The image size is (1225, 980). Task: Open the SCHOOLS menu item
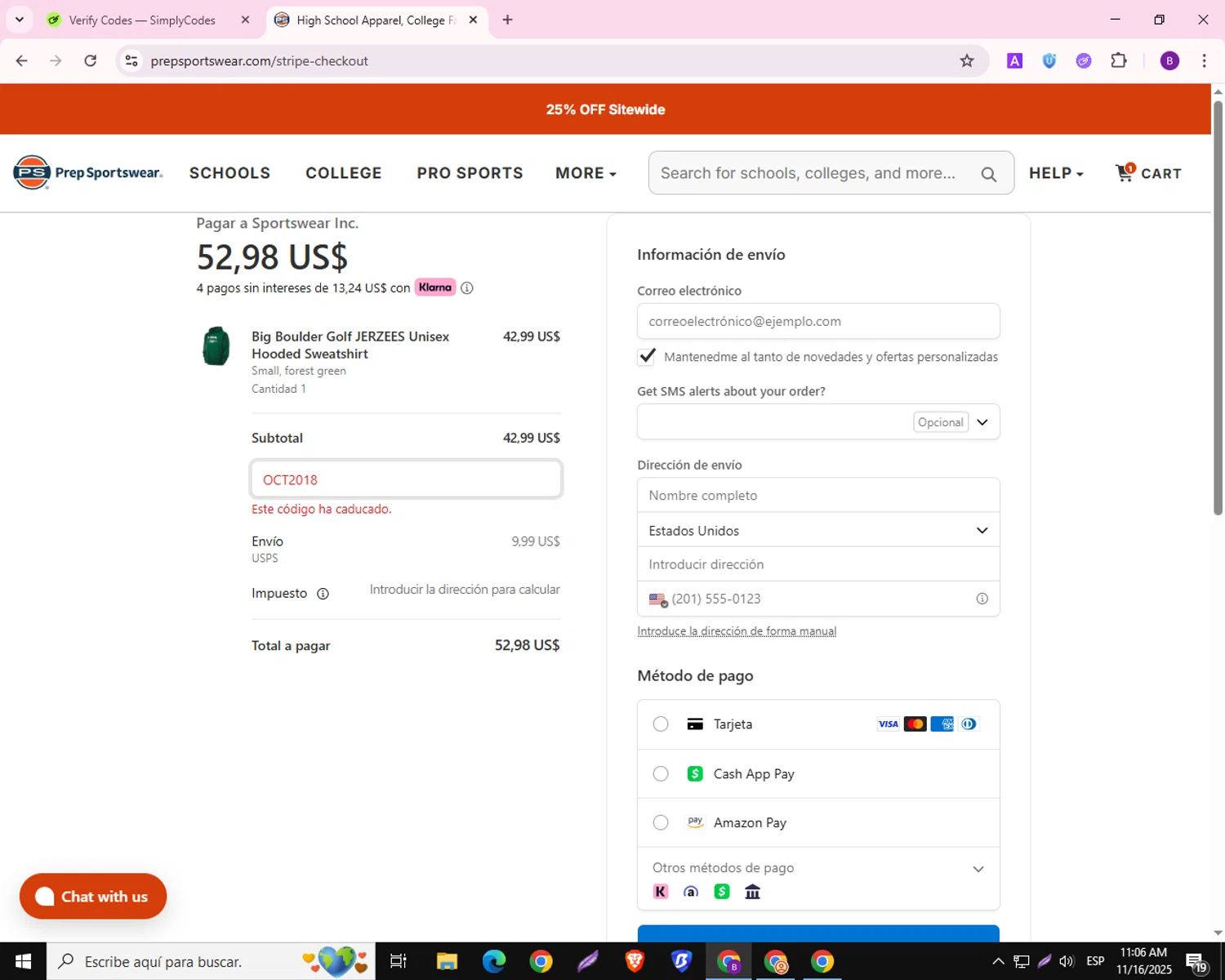[x=229, y=173]
